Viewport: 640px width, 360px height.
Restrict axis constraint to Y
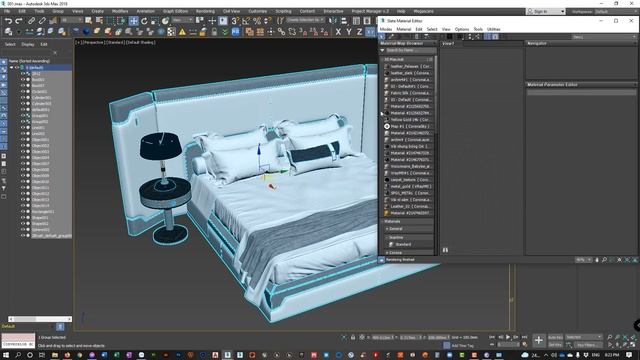pos(349,32)
